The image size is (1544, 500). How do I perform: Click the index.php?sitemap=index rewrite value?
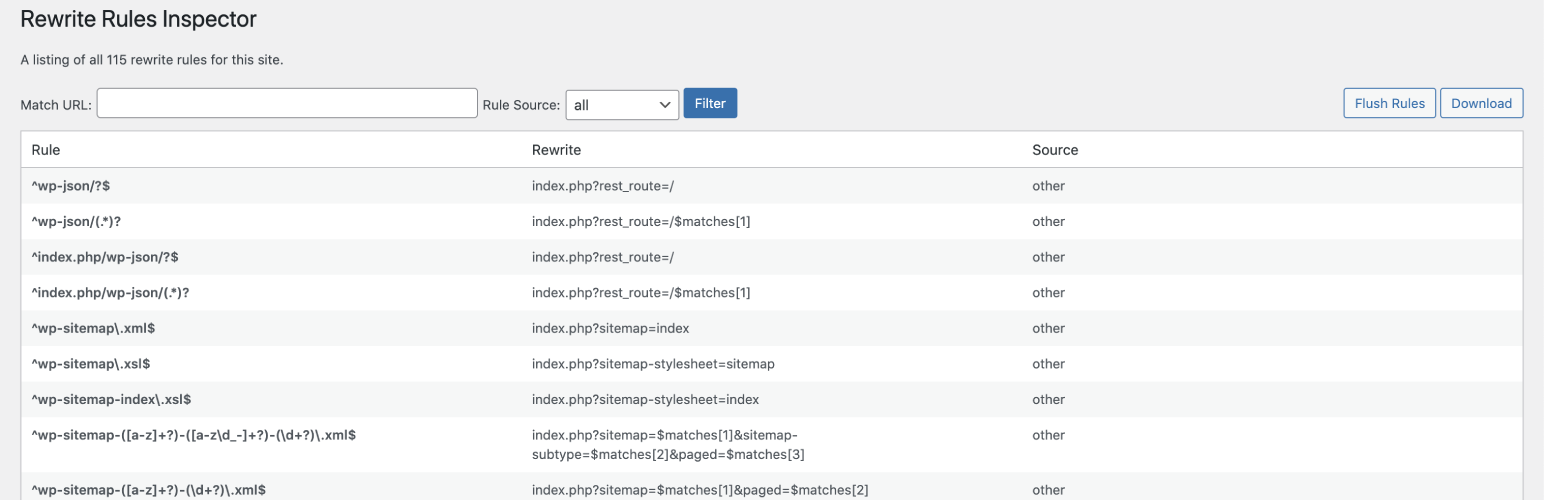tap(610, 328)
